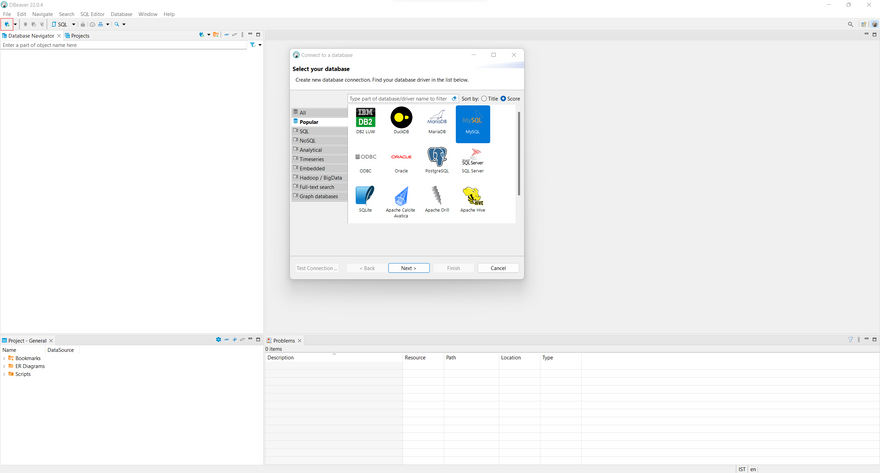Click the DB2 LUW driver icon
The height and width of the screenshot is (473, 880).
[365, 119]
